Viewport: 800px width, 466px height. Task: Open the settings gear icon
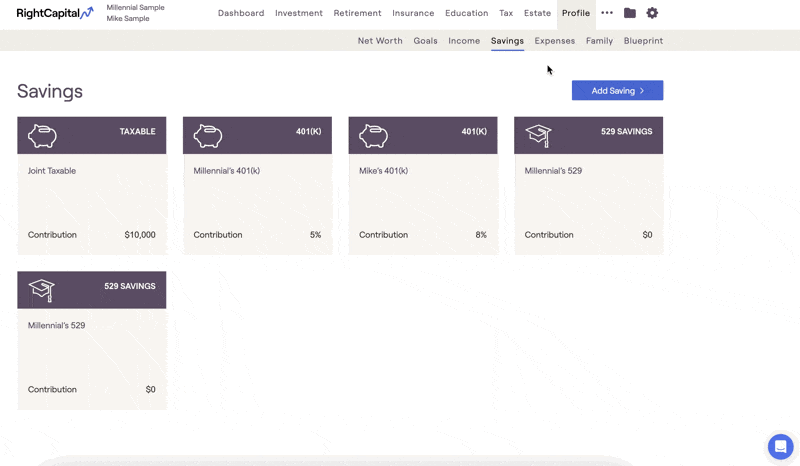pyautogui.click(x=652, y=13)
